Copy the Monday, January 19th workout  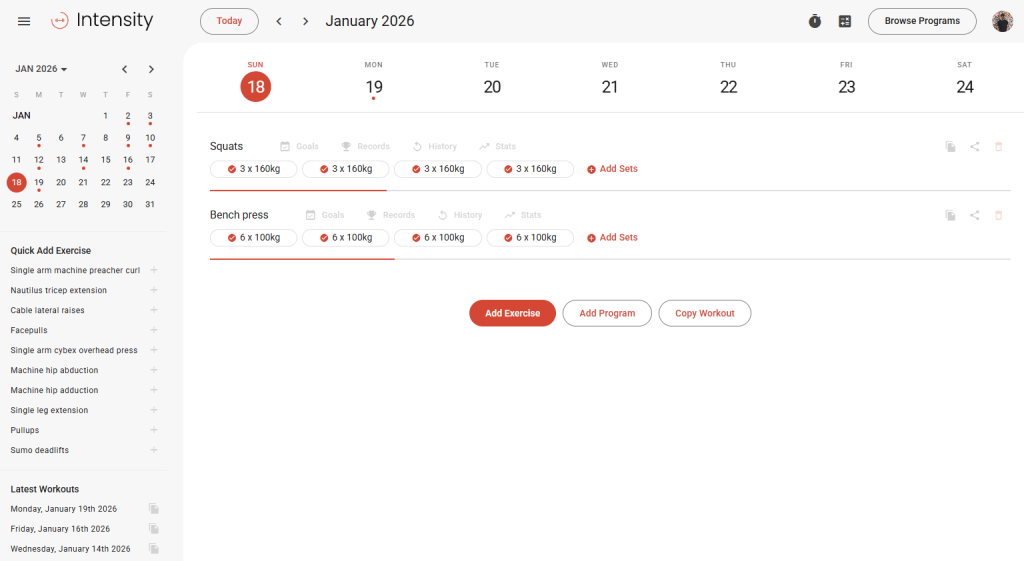153,509
